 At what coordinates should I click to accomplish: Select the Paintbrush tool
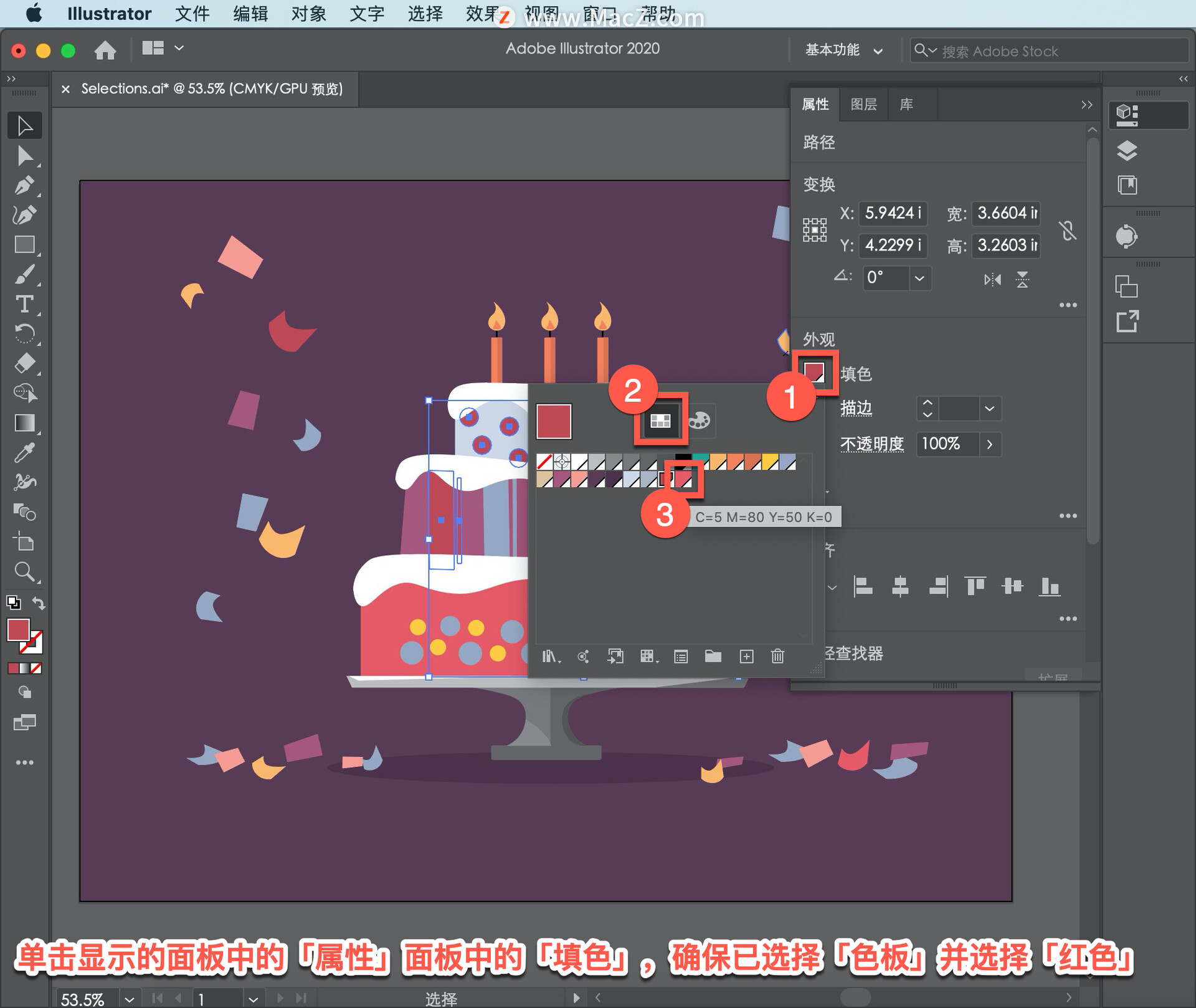tap(25, 274)
